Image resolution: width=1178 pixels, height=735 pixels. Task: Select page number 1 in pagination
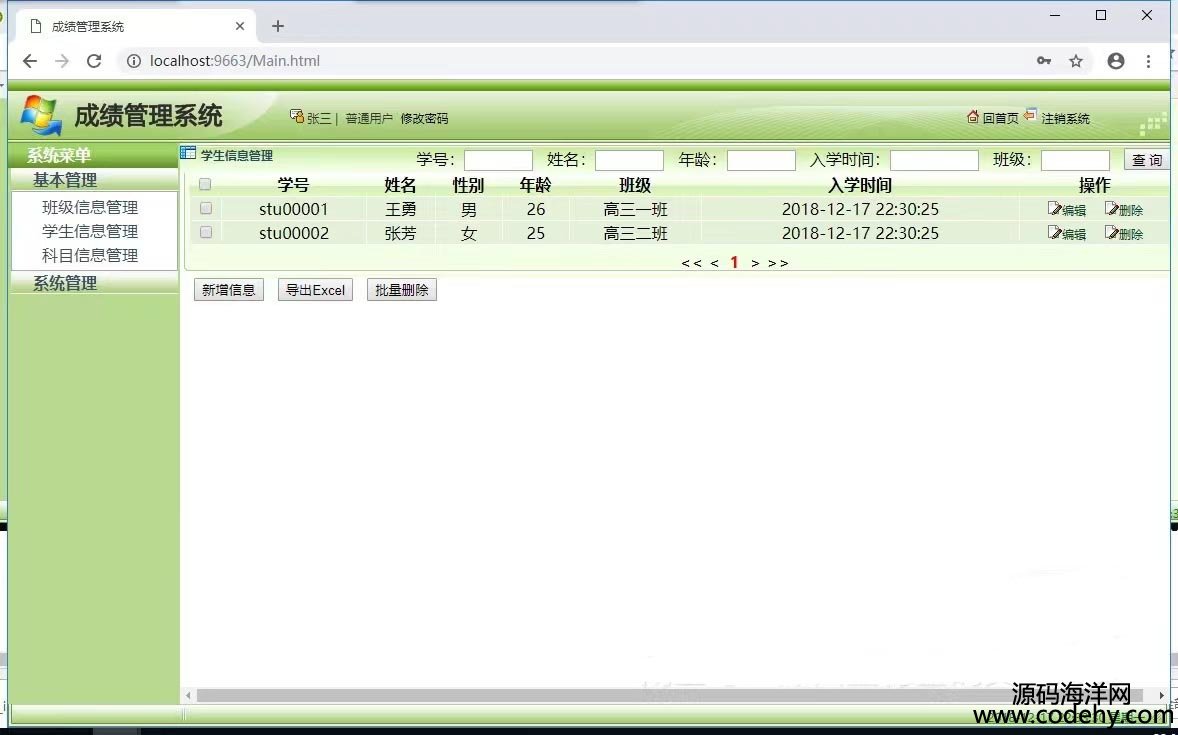734,262
